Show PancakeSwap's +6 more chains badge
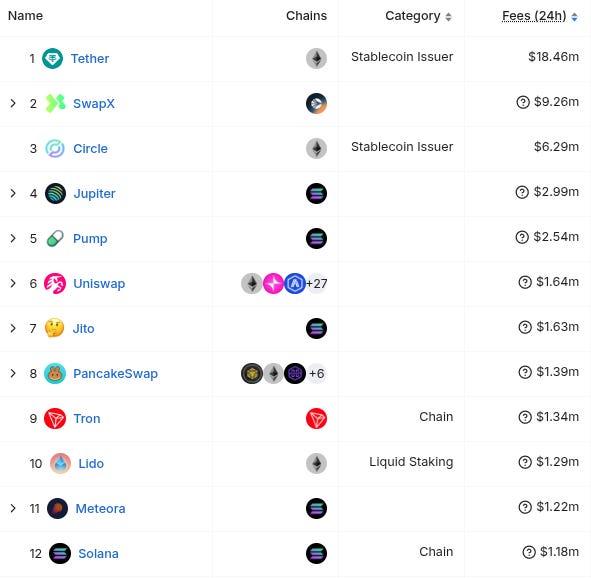Image resolution: width=591 pixels, height=578 pixels. click(x=316, y=373)
